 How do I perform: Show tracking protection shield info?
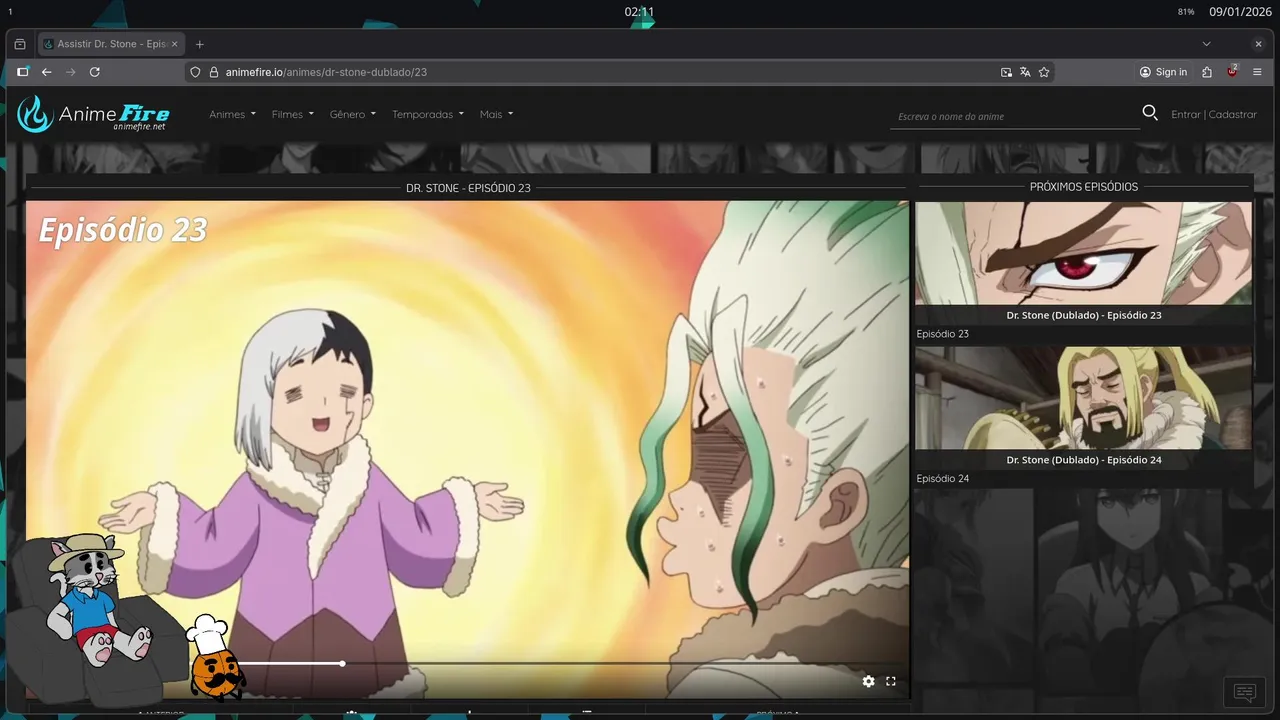pyautogui.click(x=196, y=72)
